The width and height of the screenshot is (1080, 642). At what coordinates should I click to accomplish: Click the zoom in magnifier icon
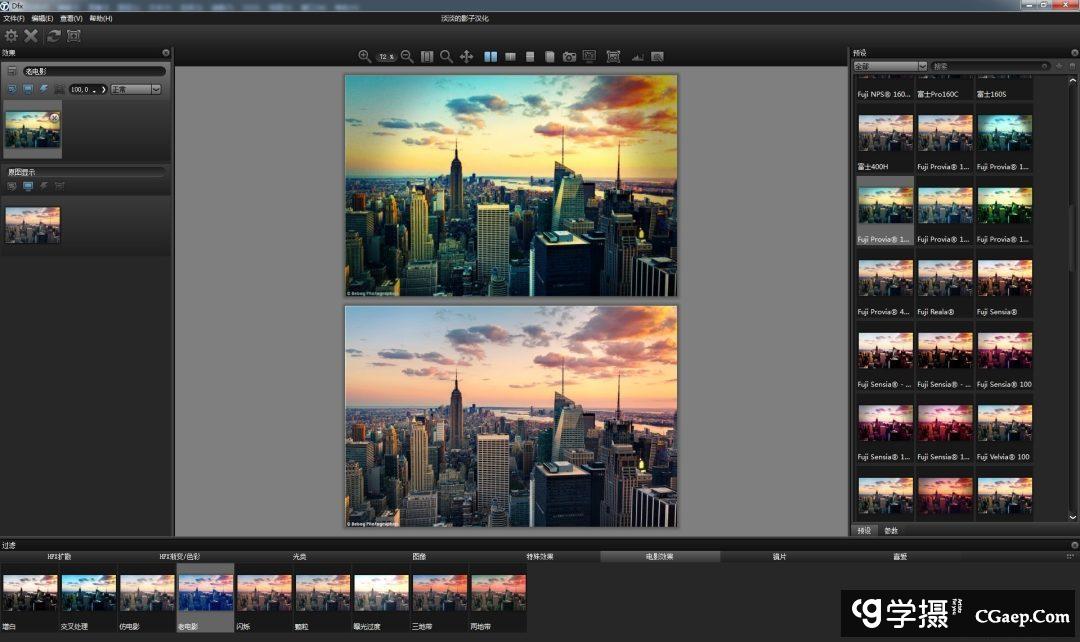[x=365, y=57]
